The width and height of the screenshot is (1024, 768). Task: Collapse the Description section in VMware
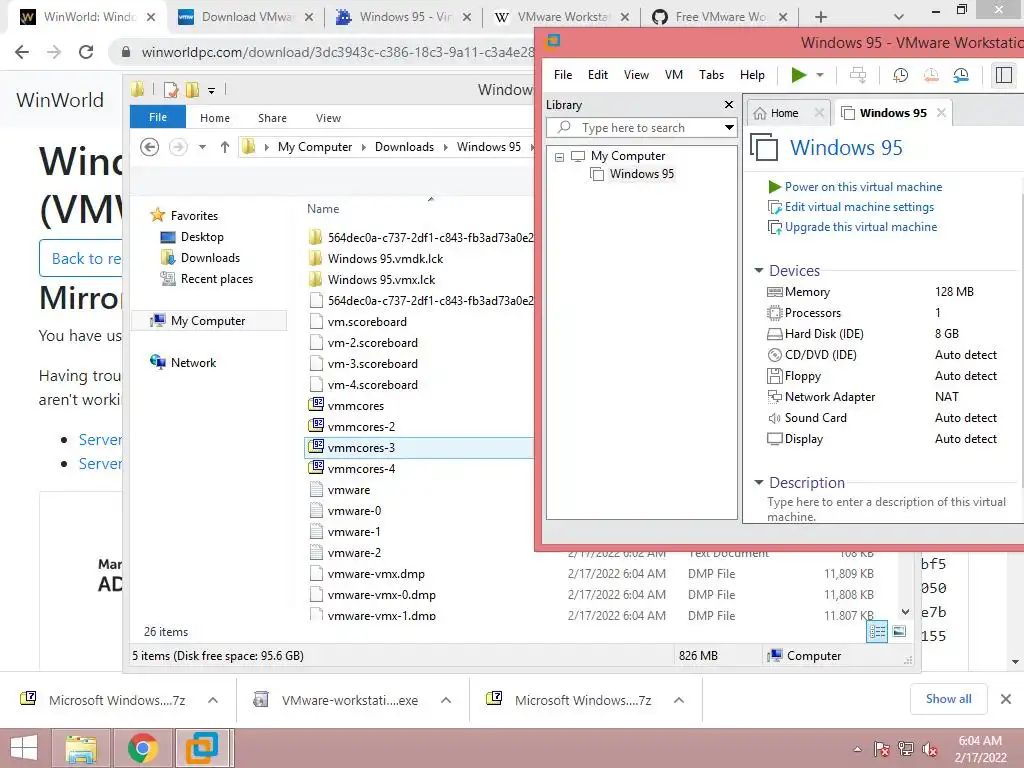tap(759, 483)
